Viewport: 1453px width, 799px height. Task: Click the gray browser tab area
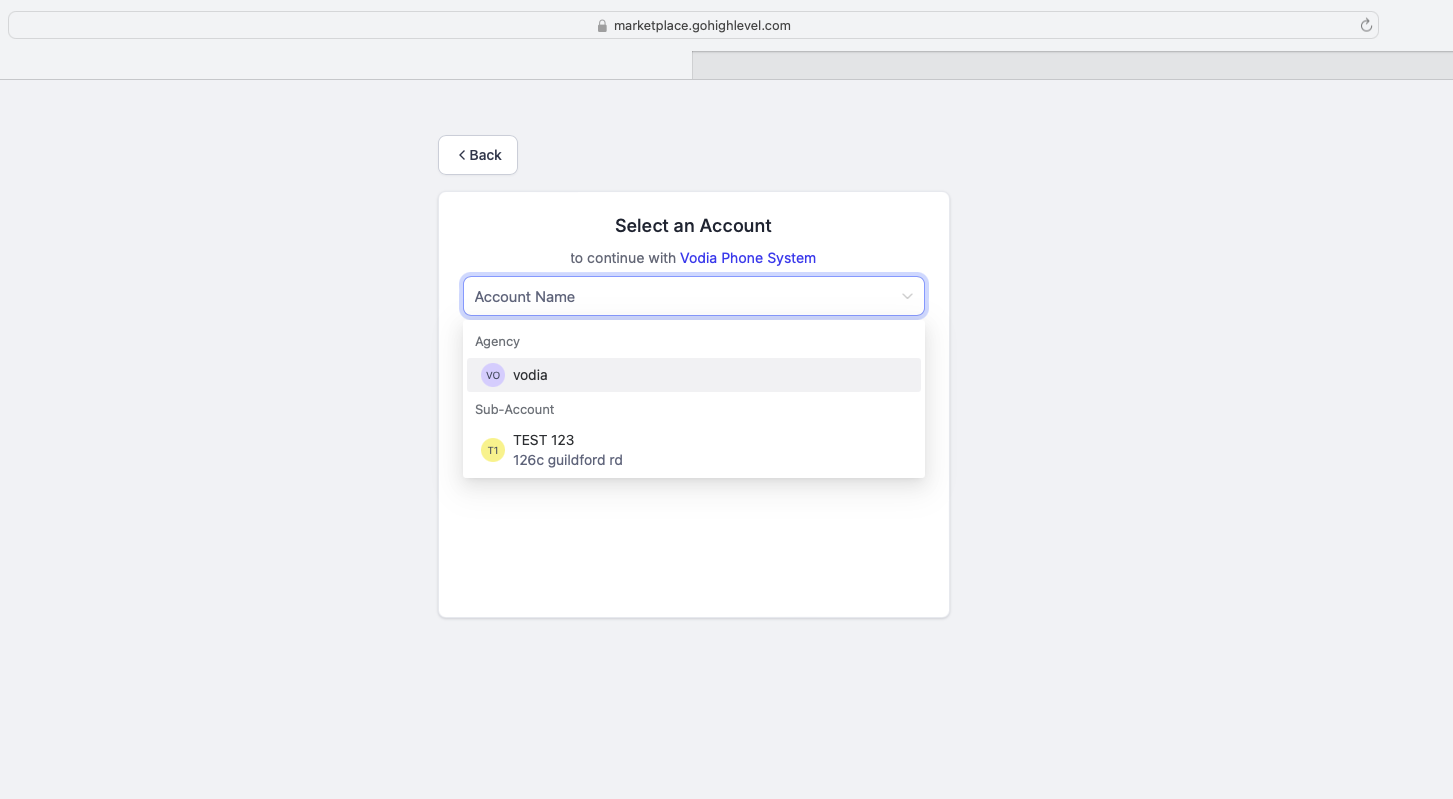coord(1072,65)
